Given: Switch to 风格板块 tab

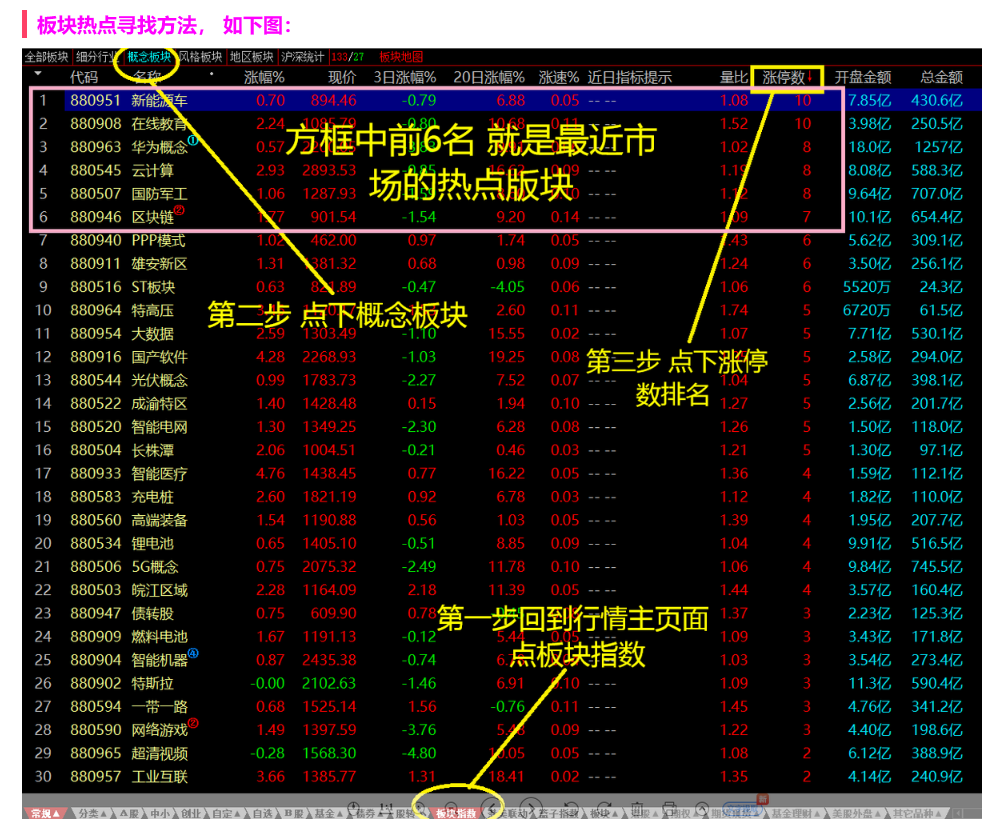Looking at the screenshot, I should [200, 57].
